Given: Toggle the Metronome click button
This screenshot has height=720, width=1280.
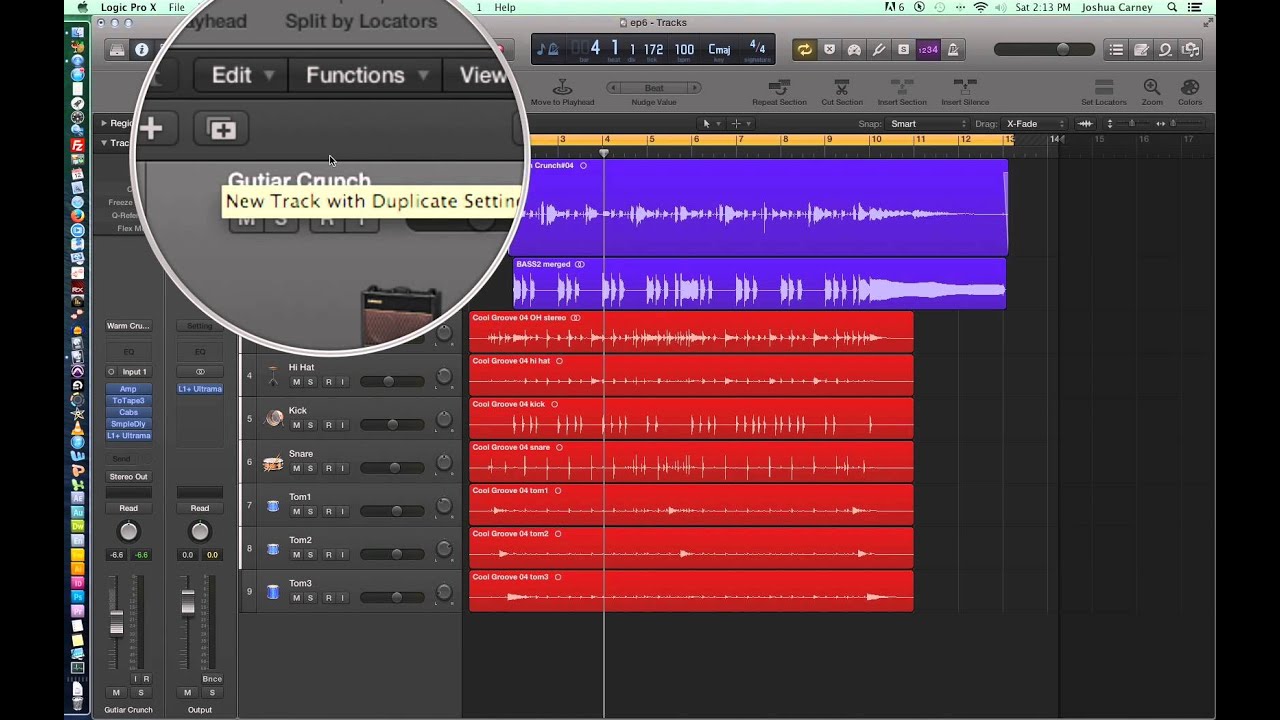Looking at the screenshot, I should [x=953, y=49].
